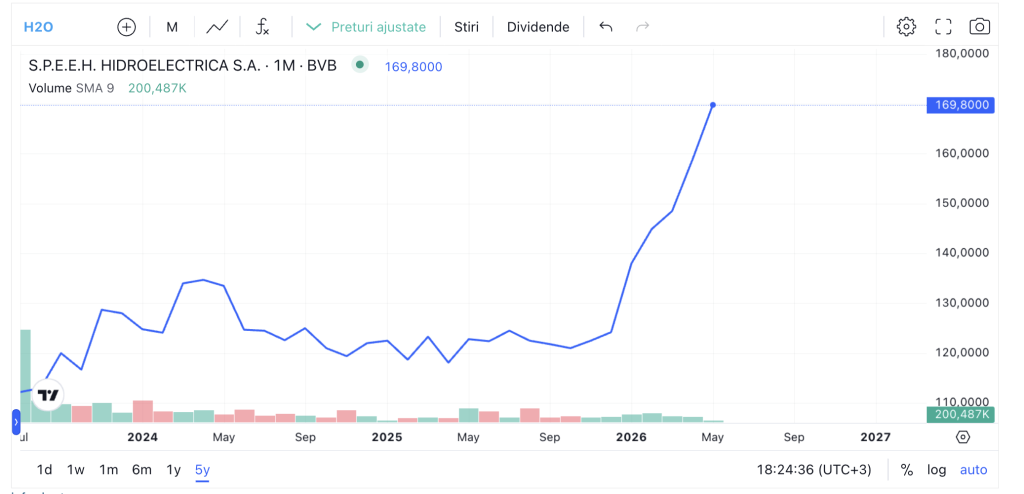Screen dimensions: 1024x494
Task: Select the 5y time range
Action: 202,469
